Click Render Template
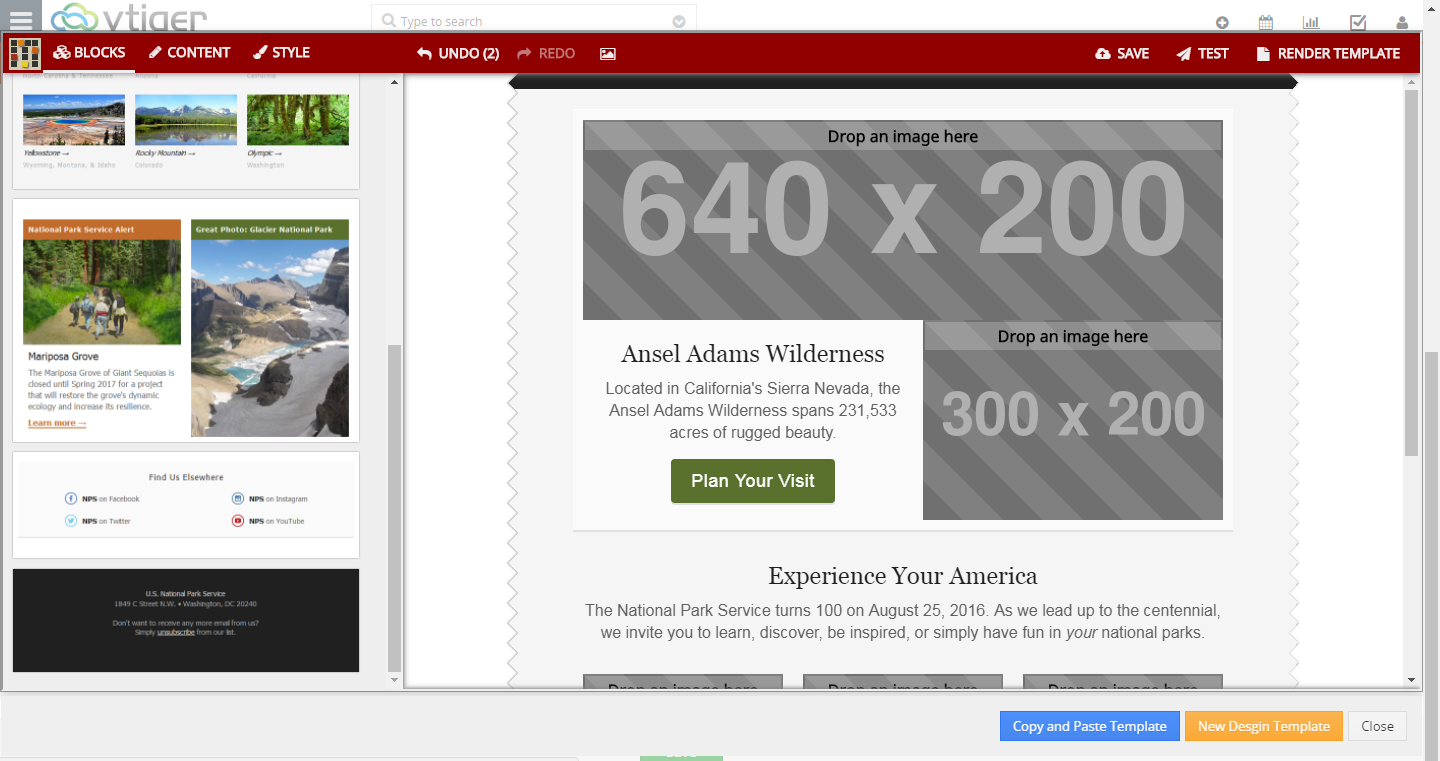 1328,54
